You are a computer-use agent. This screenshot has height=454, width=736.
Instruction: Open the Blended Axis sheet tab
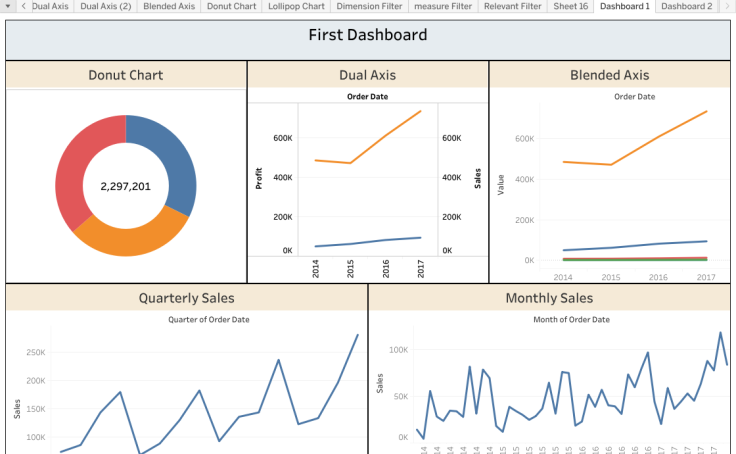[169, 6]
